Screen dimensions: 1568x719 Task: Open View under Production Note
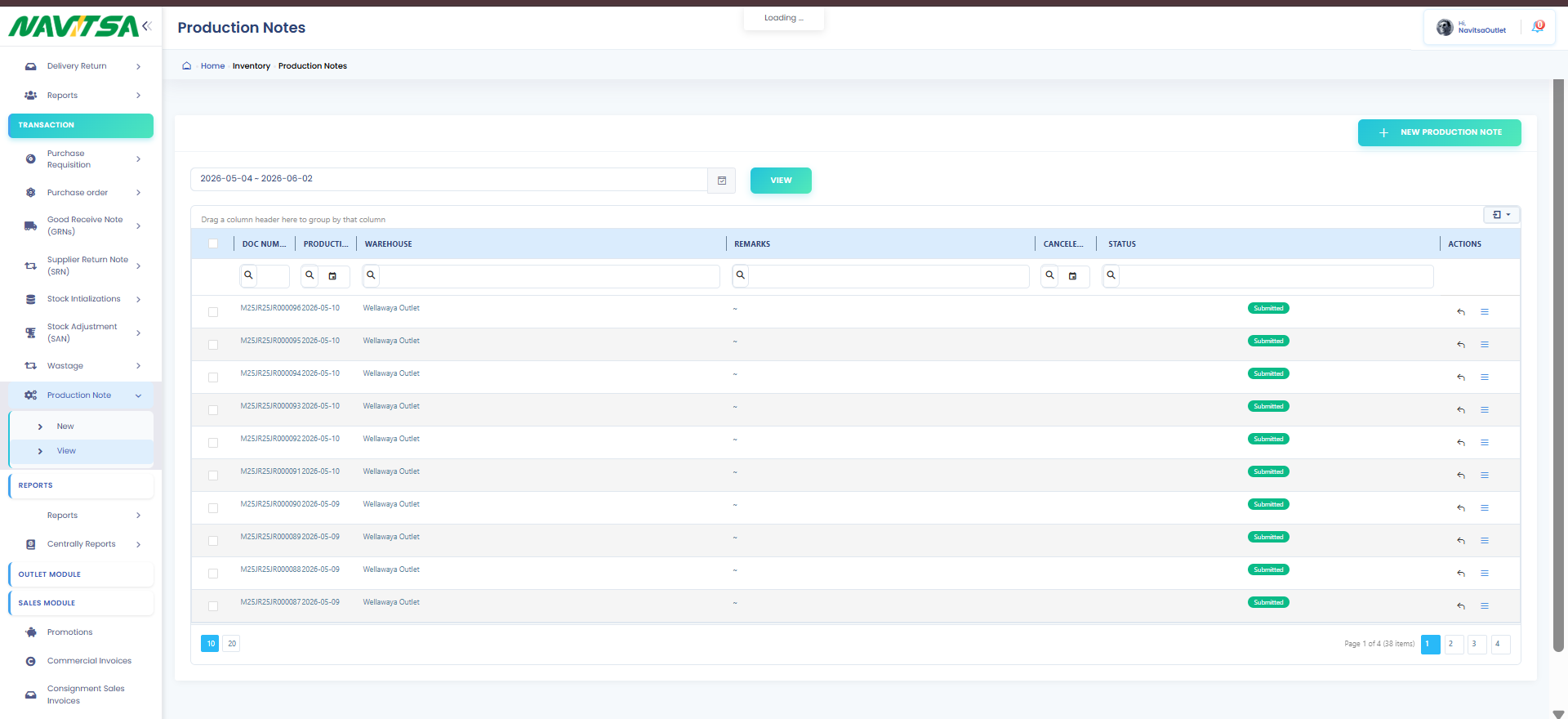tap(81, 451)
